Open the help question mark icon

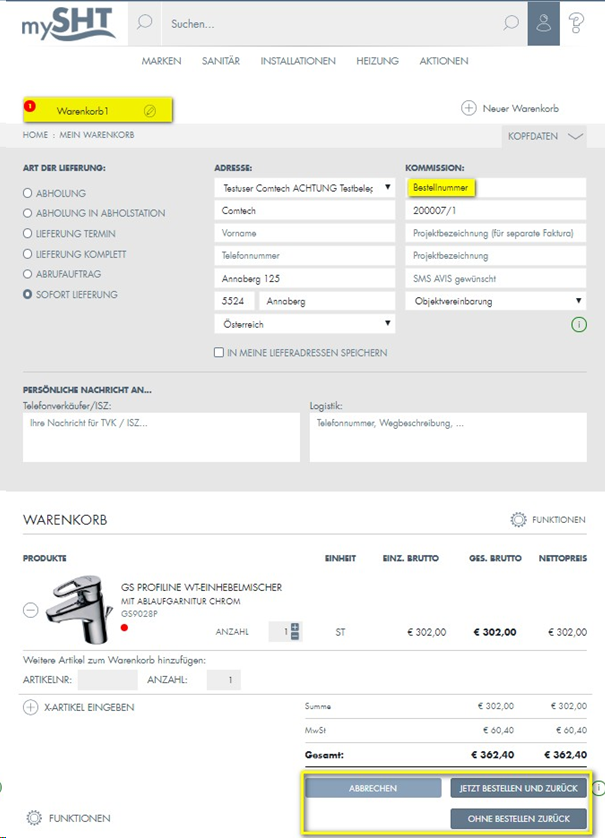tap(576, 23)
